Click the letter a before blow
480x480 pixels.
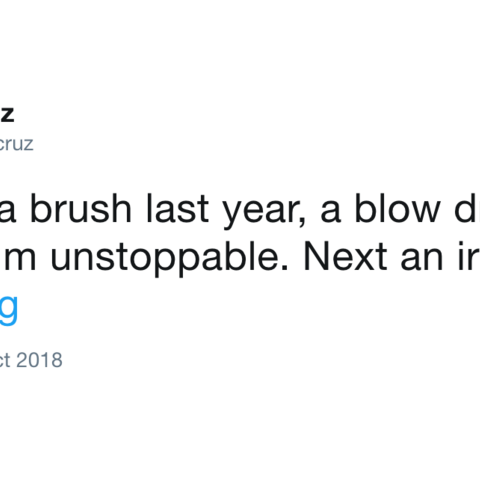click(330, 212)
